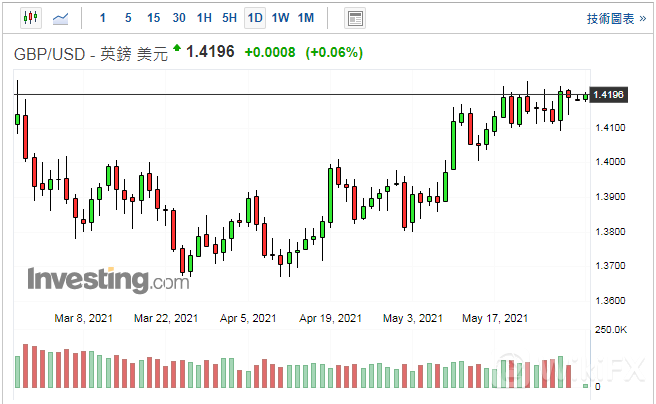The image size is (656, 404).
Task: Set chart interval to 5H
Action: pyautogui.click(x=229, y=18)
